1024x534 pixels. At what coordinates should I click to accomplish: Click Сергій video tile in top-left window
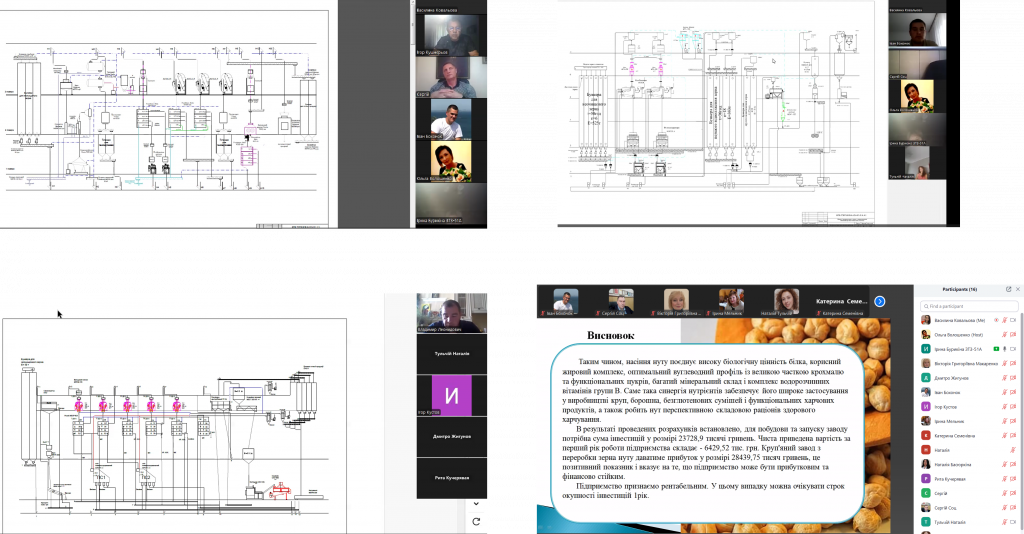452,76
